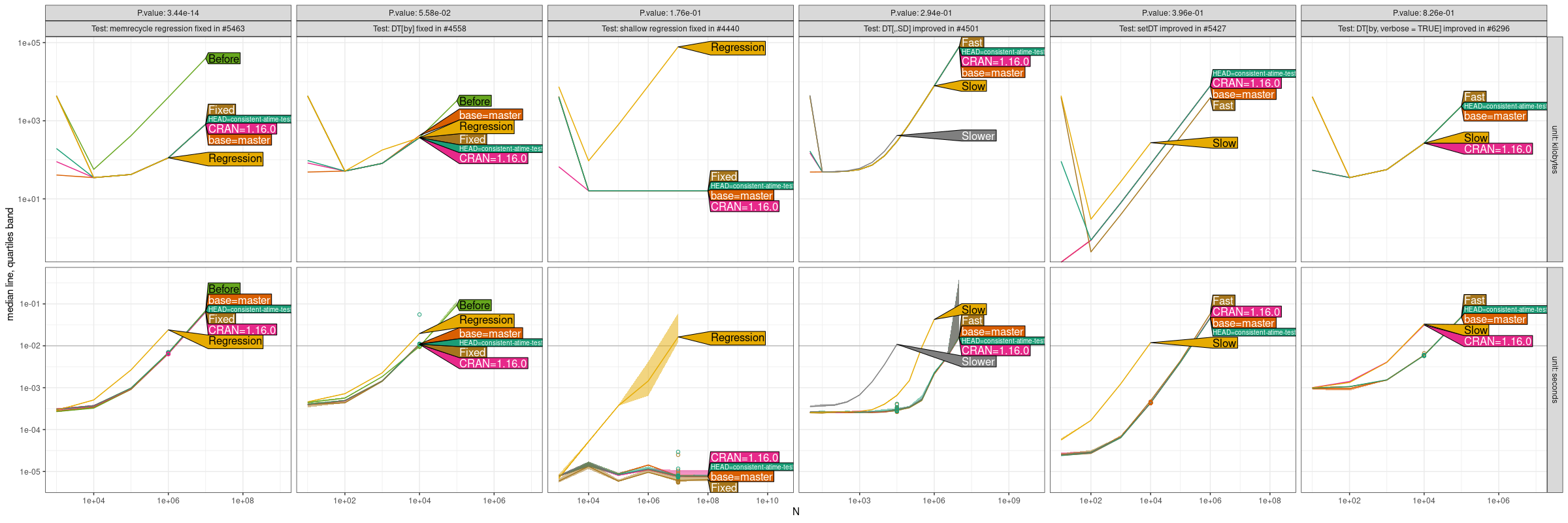1568x523 pixels.
Task: Click 'base=master' label in memrecycle seconds panel
Action: (239, 301)
